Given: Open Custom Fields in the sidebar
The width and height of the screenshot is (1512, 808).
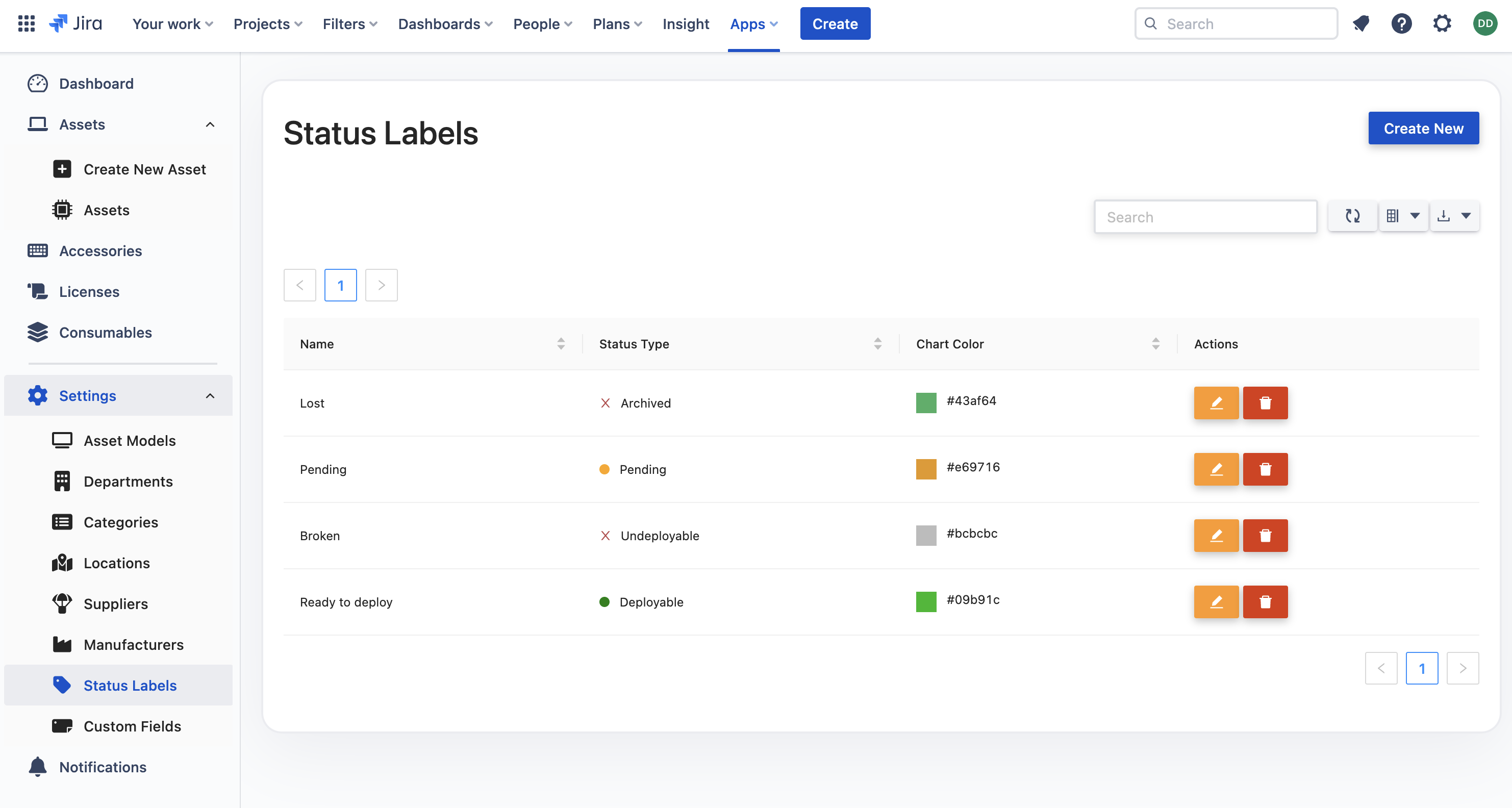Looking at the screenshot, I should tap(132, 726).
